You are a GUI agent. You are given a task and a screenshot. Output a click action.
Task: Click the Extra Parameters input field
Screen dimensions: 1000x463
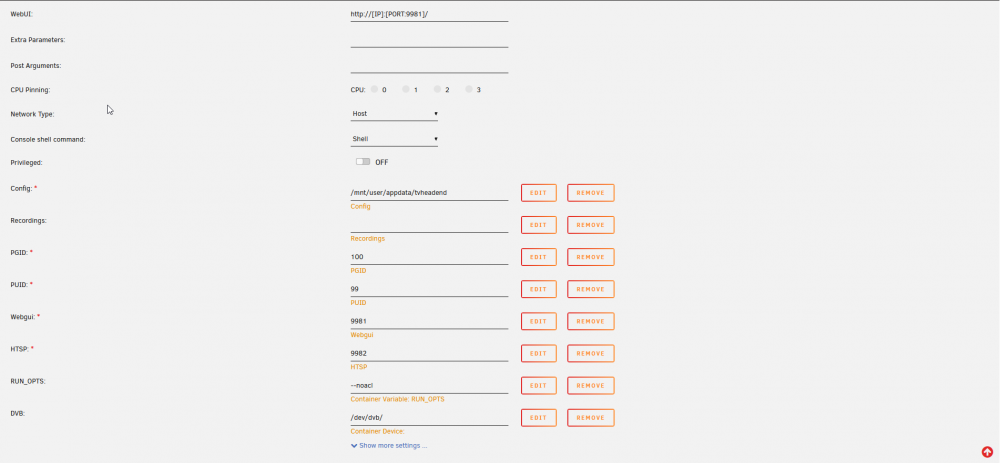429,40
